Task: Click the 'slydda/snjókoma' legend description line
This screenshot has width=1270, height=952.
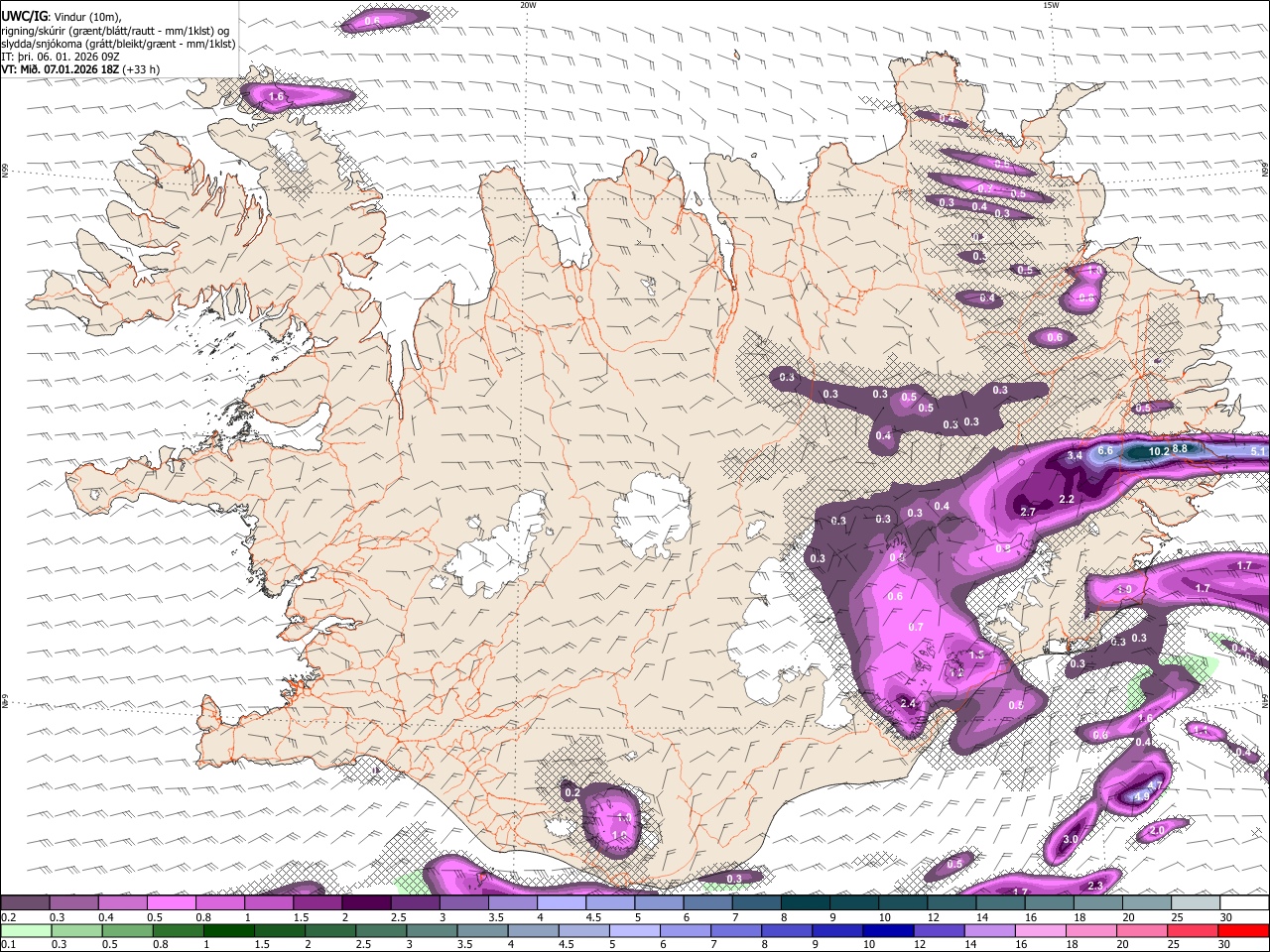Action: [118, 44]
